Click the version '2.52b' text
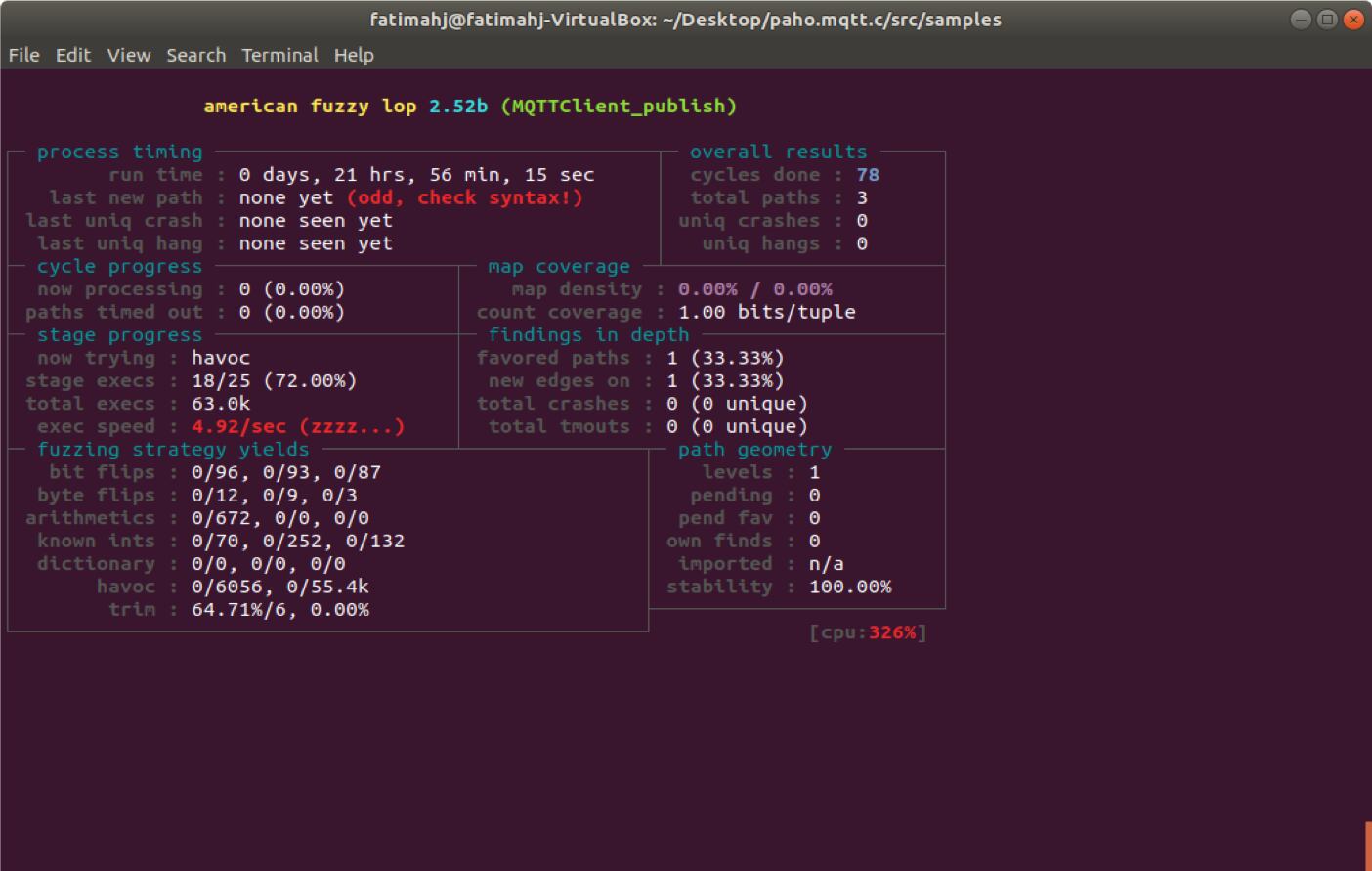This screenshot has width=1372, height=871. click(x=458, y=106)
